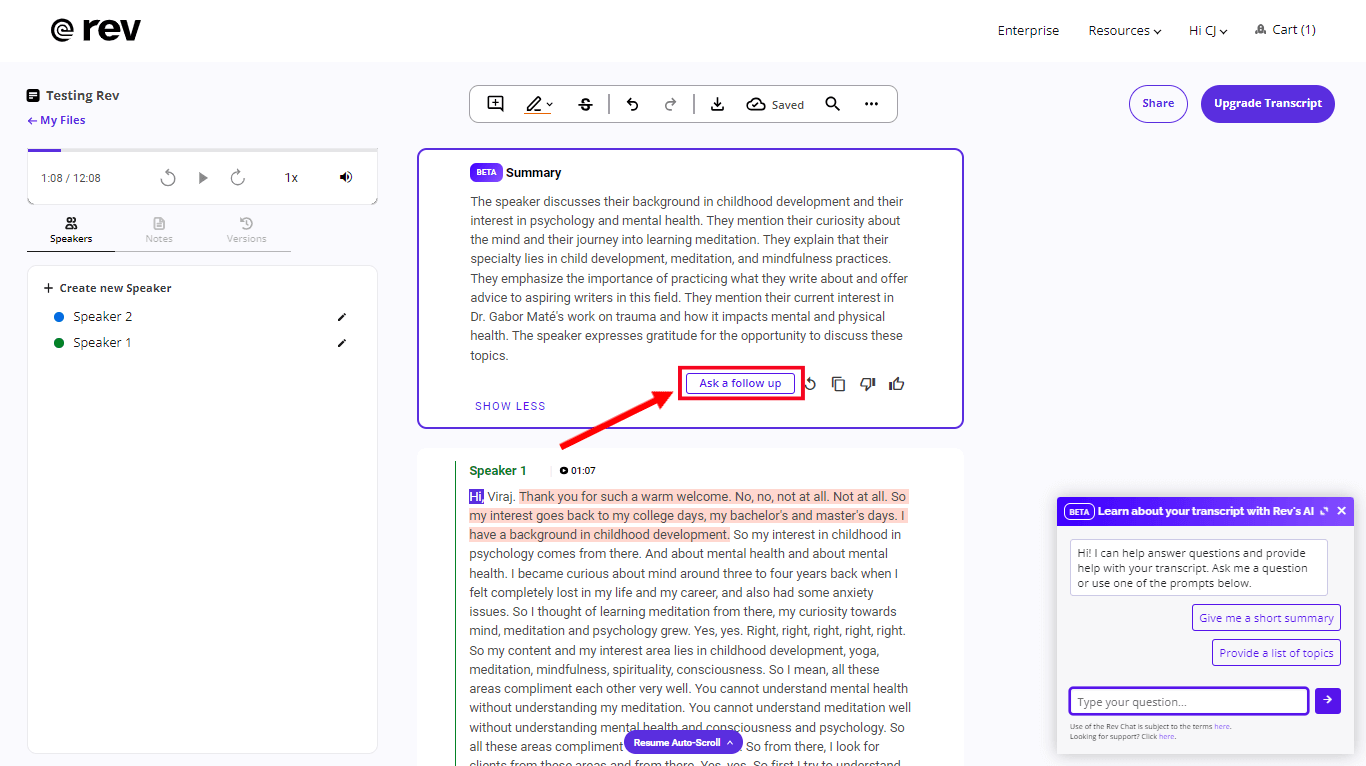Open transcript search with magnifier icon
Image resolution: width=1366 pixels, height=766 pixels.
[x=832, y=104]
